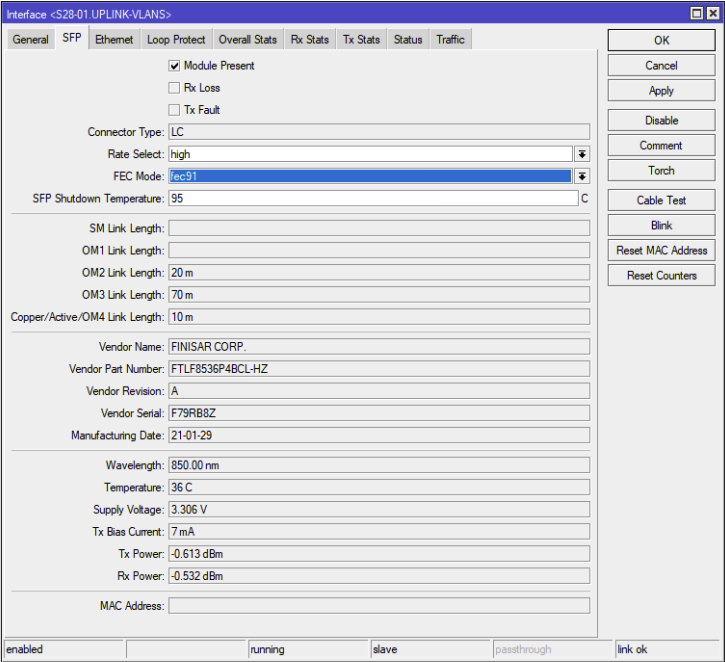This screenshot has width=725, height=662.
Task: Click the Temperature value 36 C
Action: [x=379, y=487]
